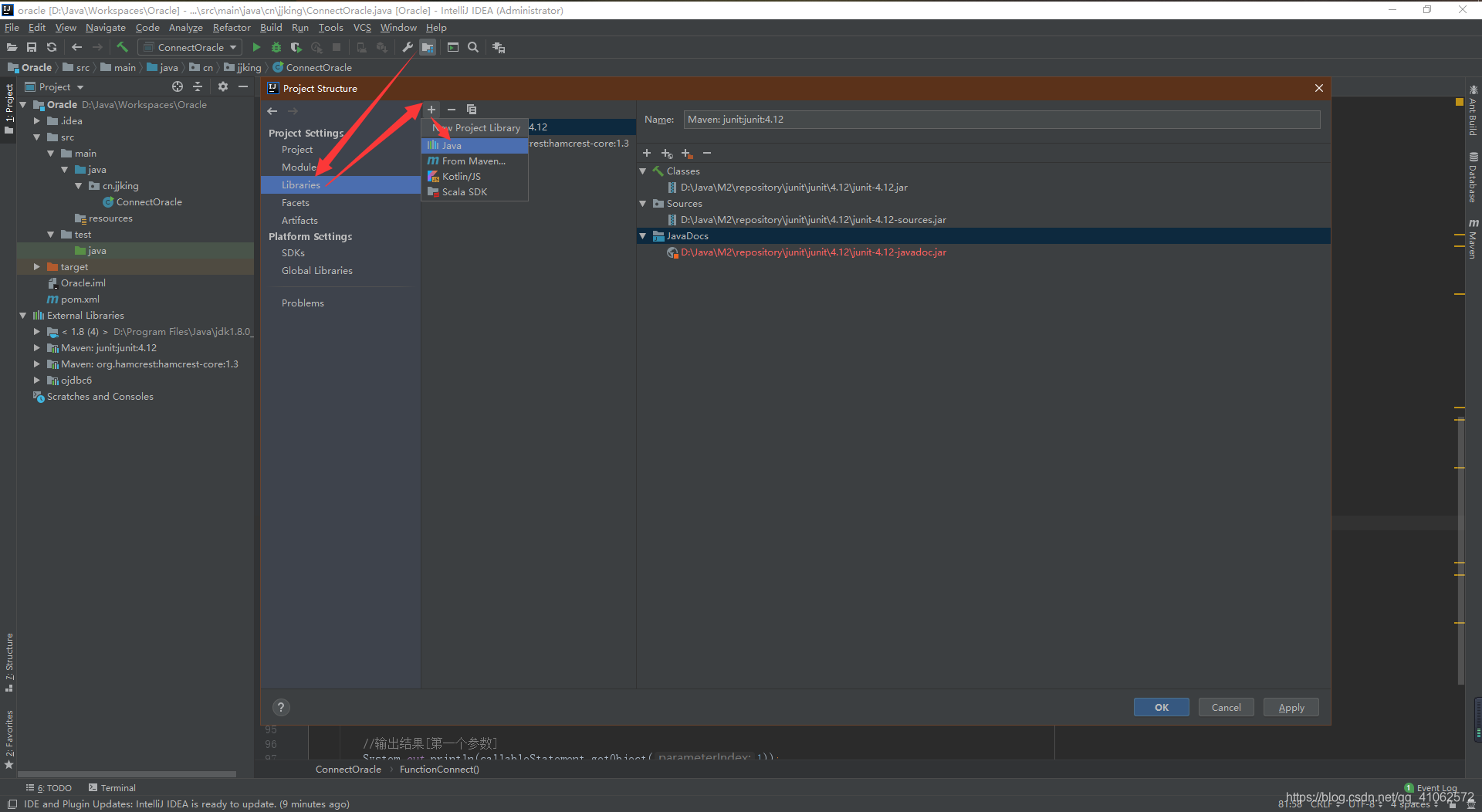Click the Build Project hammer icon
This screenshot has width=1482, height=812.
[x=122, y=47]
